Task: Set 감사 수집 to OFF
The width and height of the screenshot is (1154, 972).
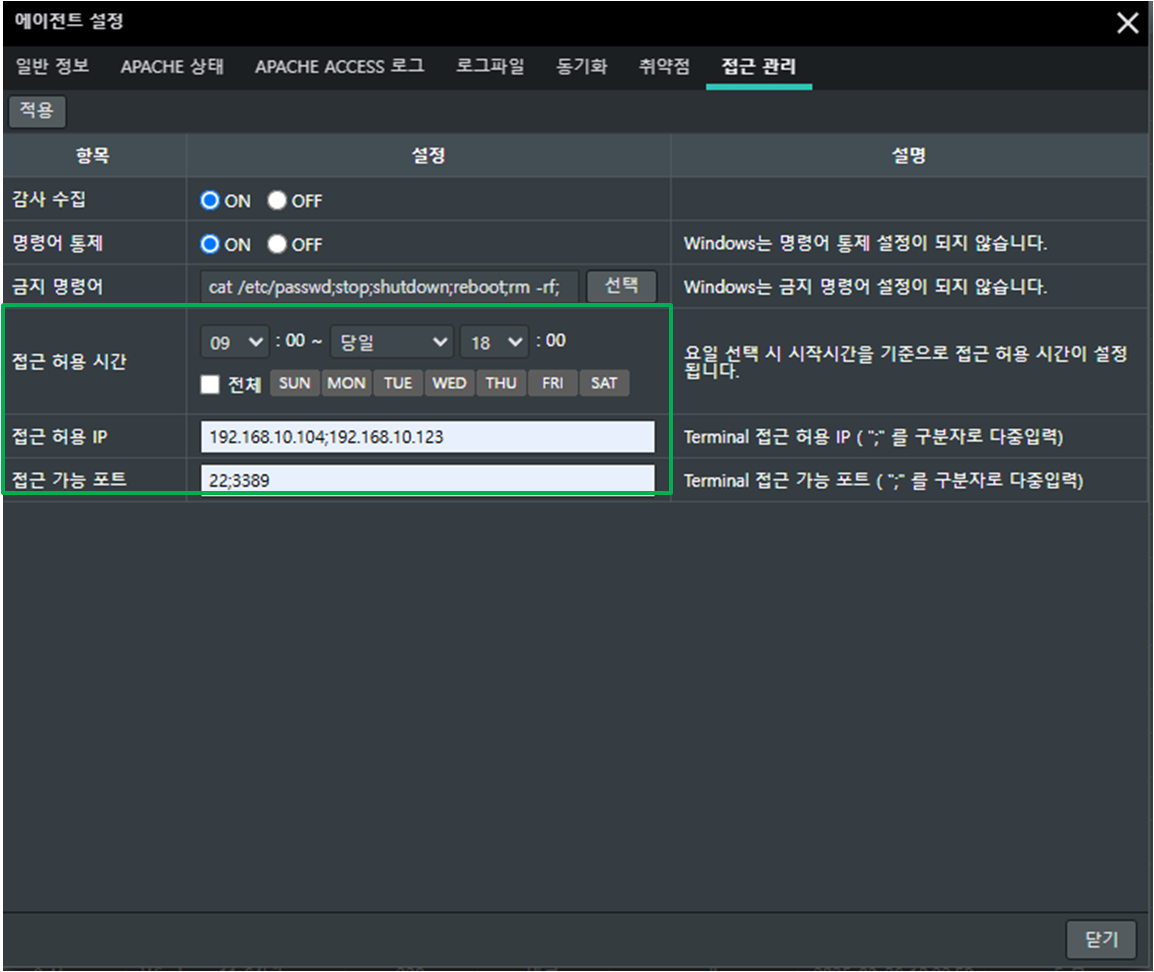Action: pyautogui.click(x=277, y=201)
